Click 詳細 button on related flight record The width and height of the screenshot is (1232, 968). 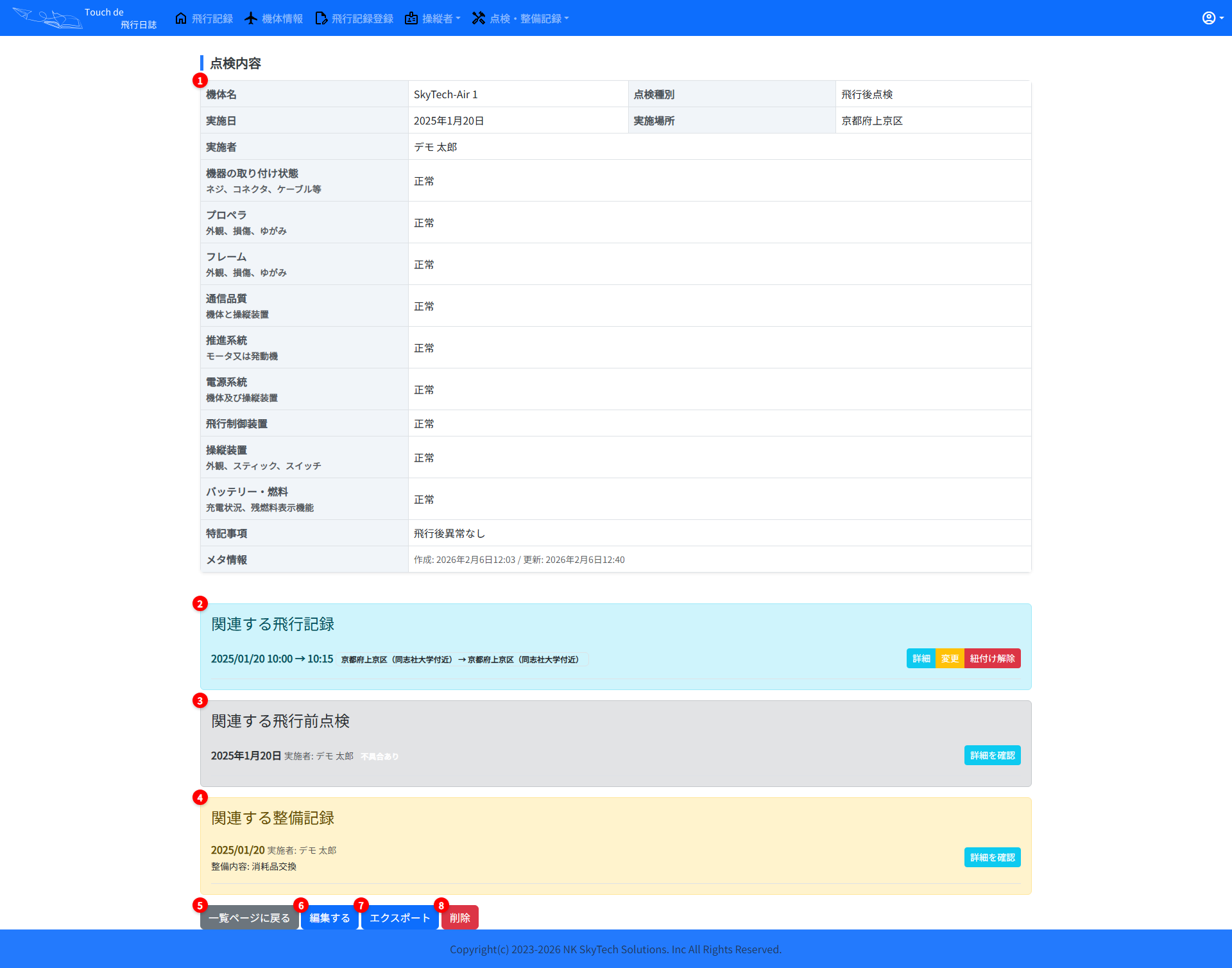point(921,659)
